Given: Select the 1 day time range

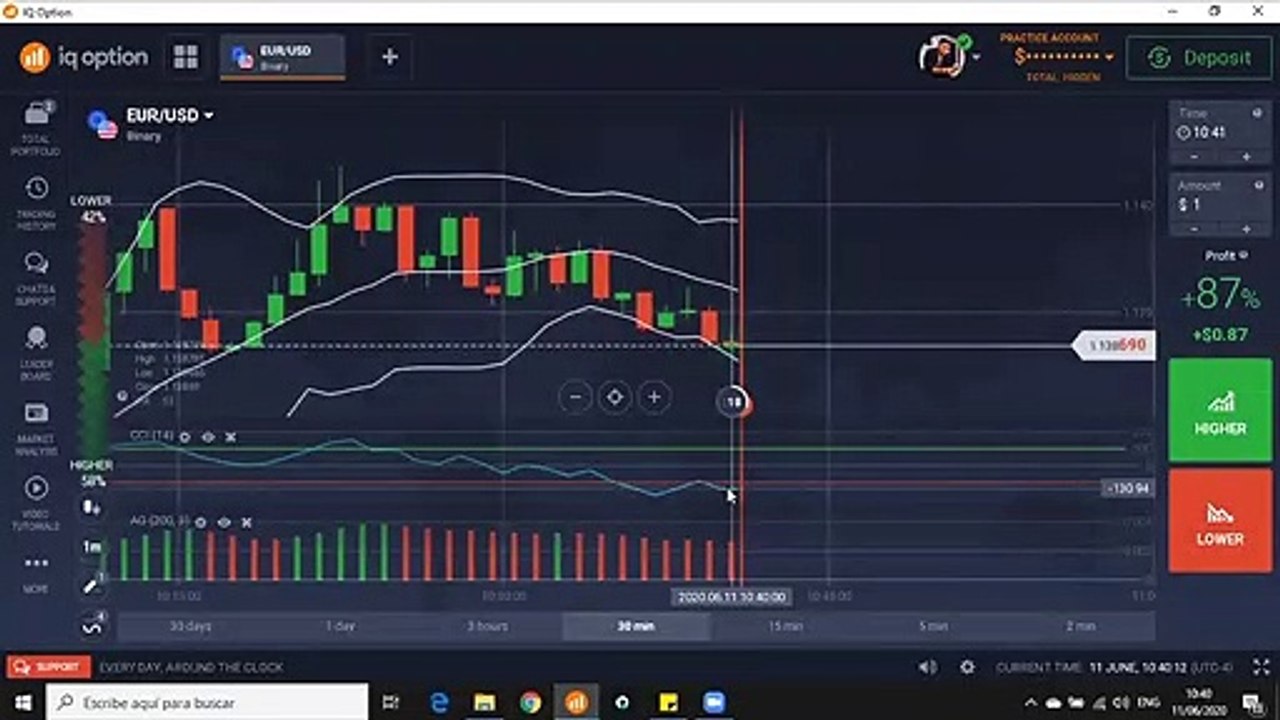Looking at the screenshot, I should (340, 626).
